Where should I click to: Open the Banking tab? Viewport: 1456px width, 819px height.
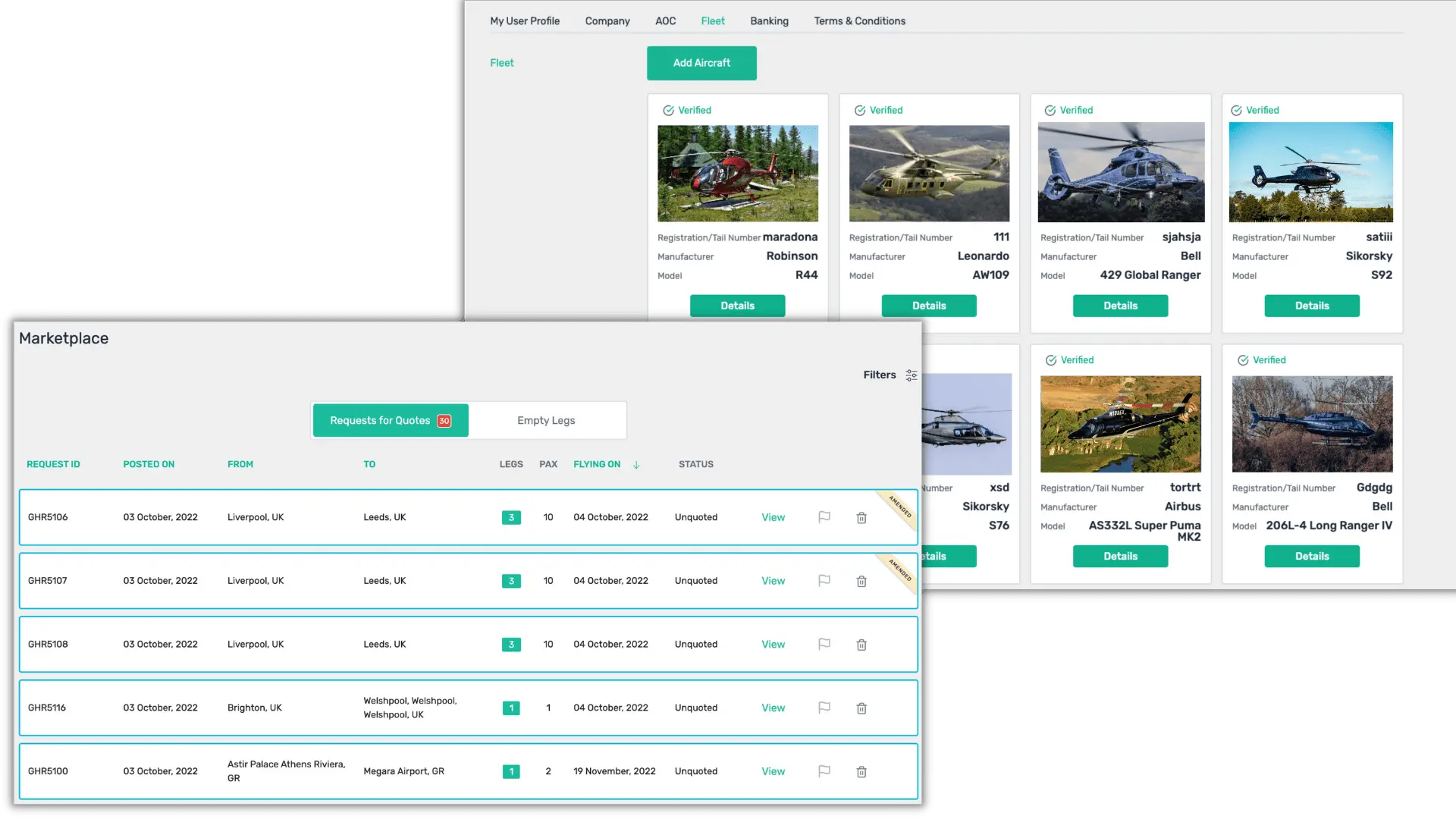pyautogui.click(x=769, y=21)
